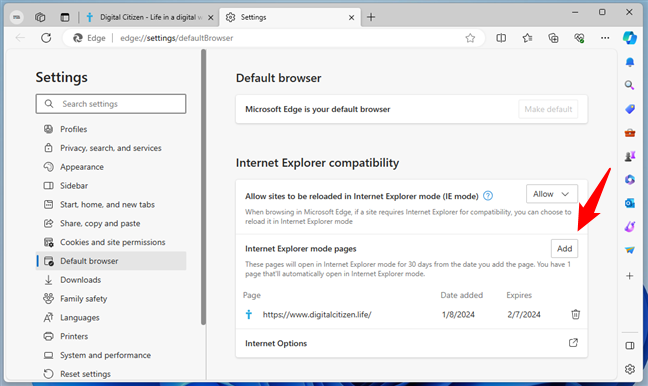This screenshot has width=648, height=386.
Task: Click the 2/7/2024 expiry date
Action: [x=524, y=315]
